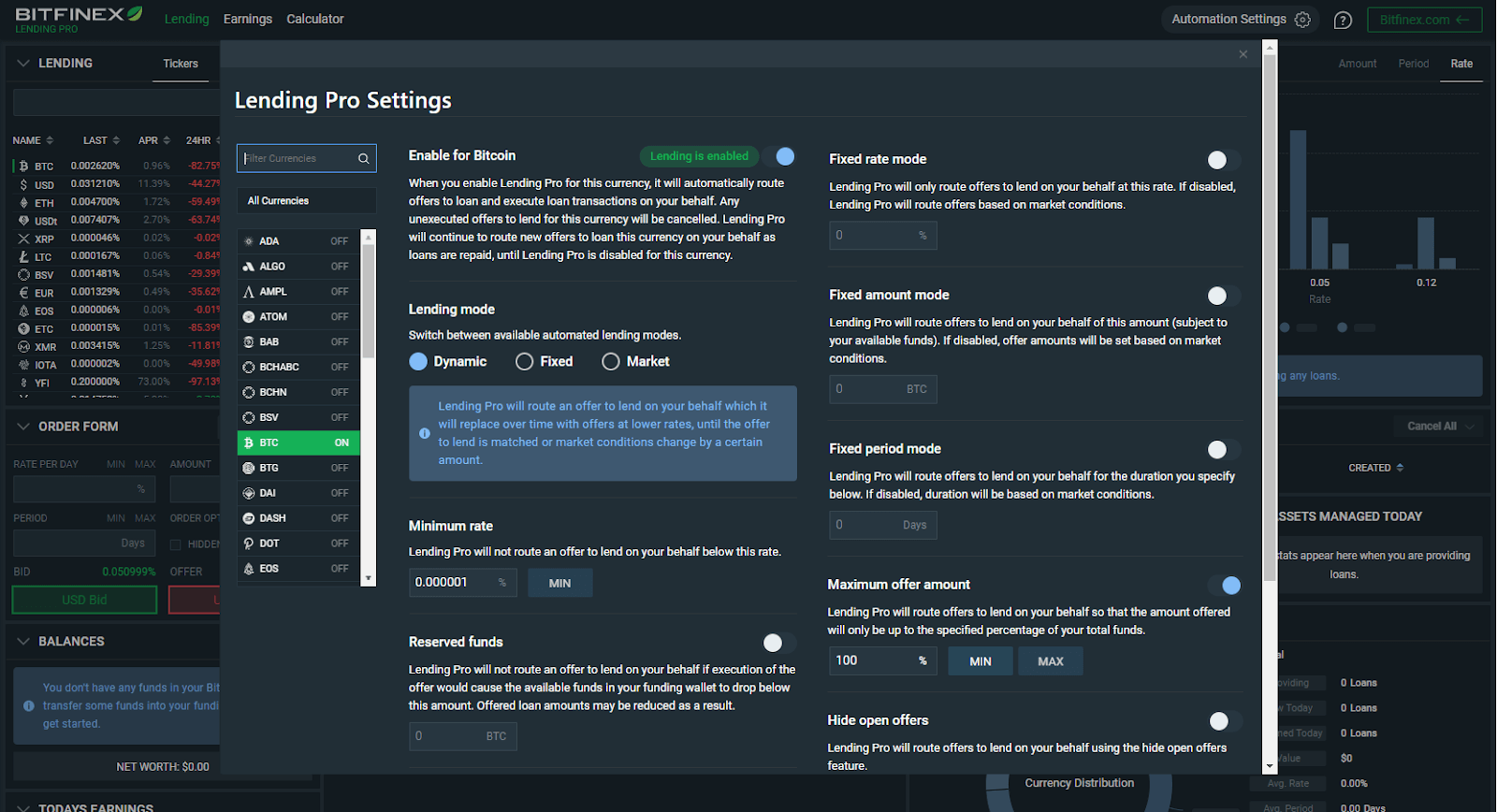Click the DAI icon in settings currency list
1497x812 pixels.
click(x=249, y=493)
